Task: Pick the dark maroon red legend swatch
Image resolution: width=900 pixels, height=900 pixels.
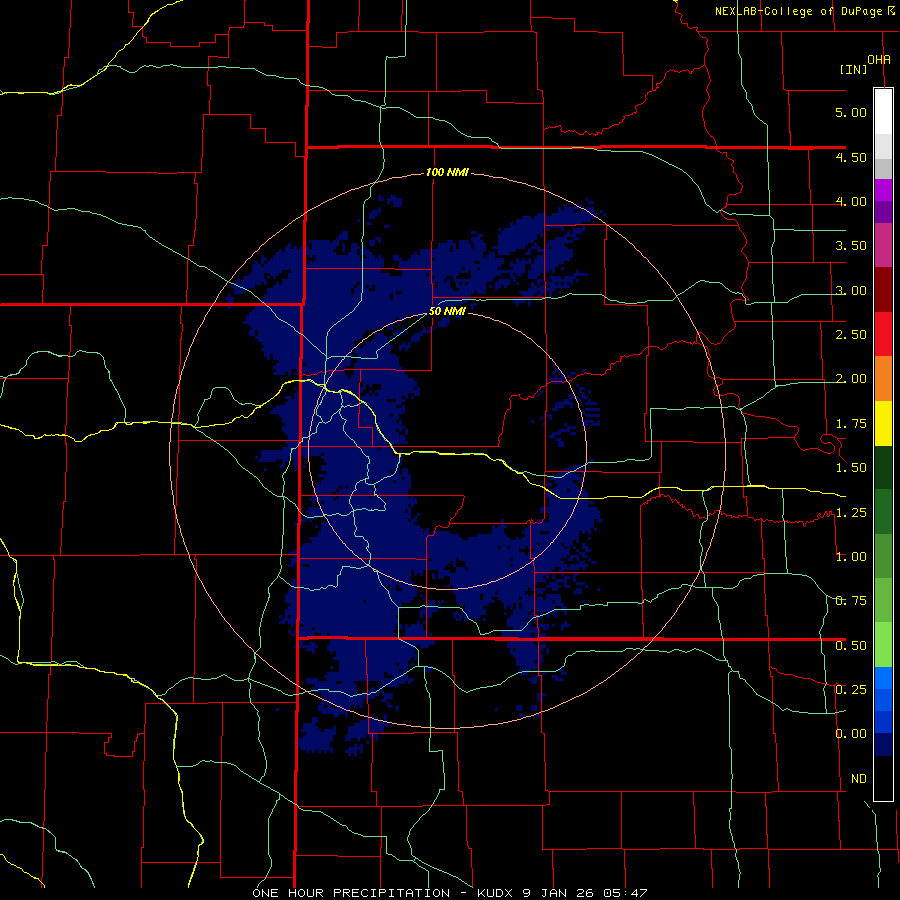Action: (x=883, y=289)
